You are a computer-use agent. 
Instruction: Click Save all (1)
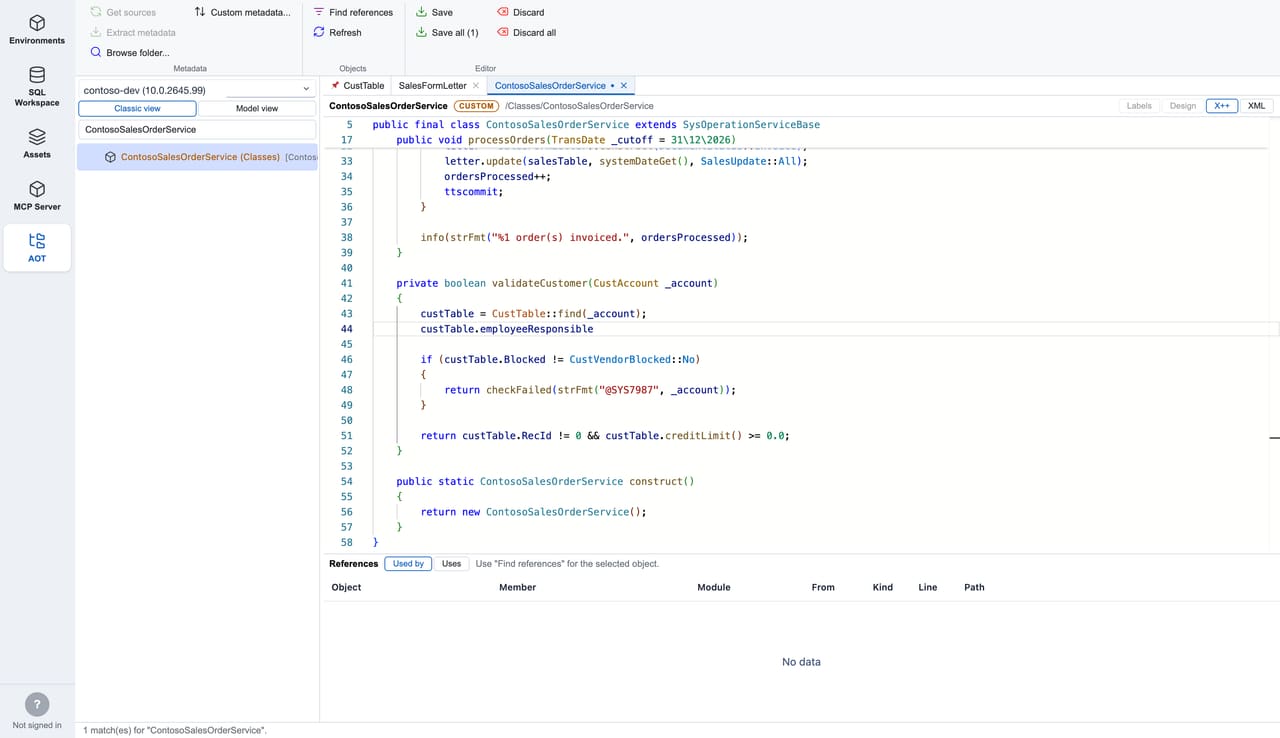[x=447, y=32]
